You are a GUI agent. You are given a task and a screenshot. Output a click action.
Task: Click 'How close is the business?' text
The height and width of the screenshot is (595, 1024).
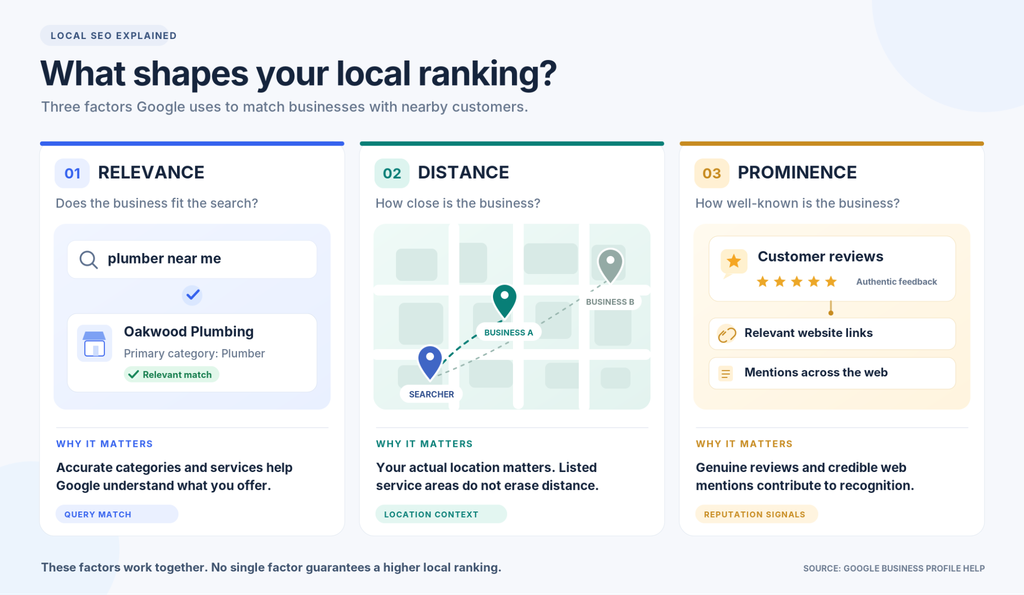click(458, 203)
